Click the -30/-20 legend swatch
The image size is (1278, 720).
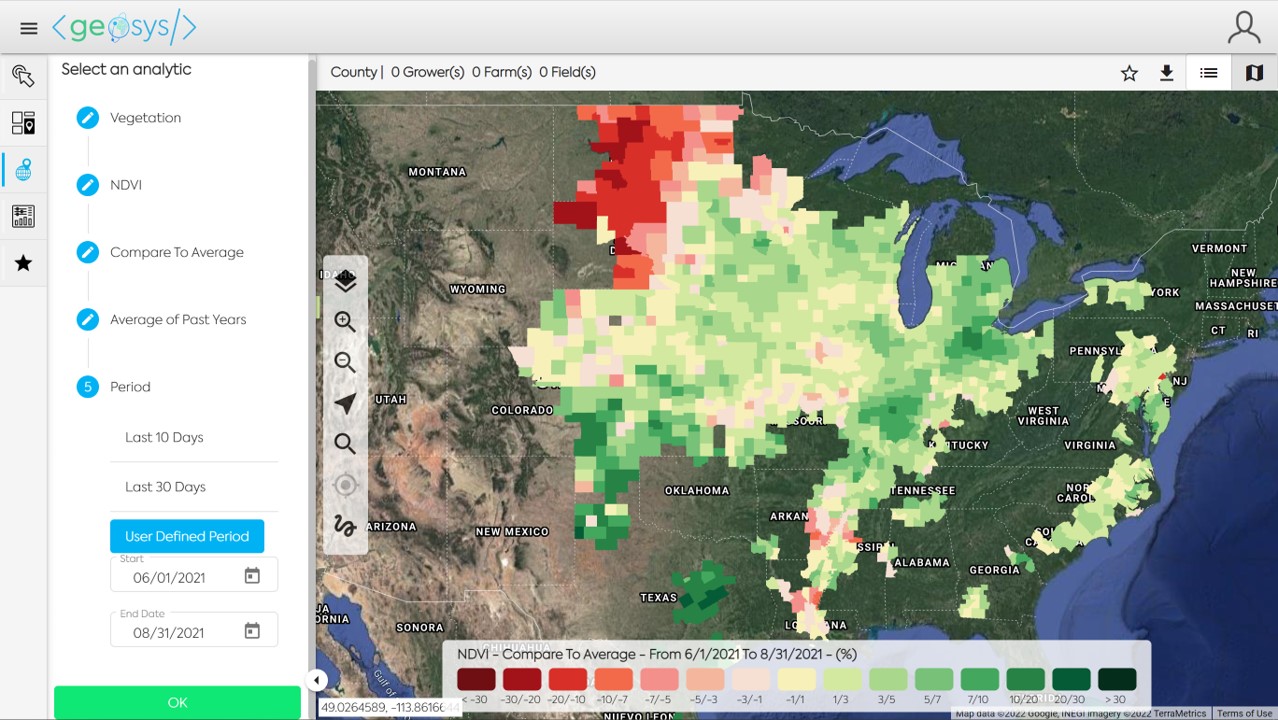tap(522, 679)
